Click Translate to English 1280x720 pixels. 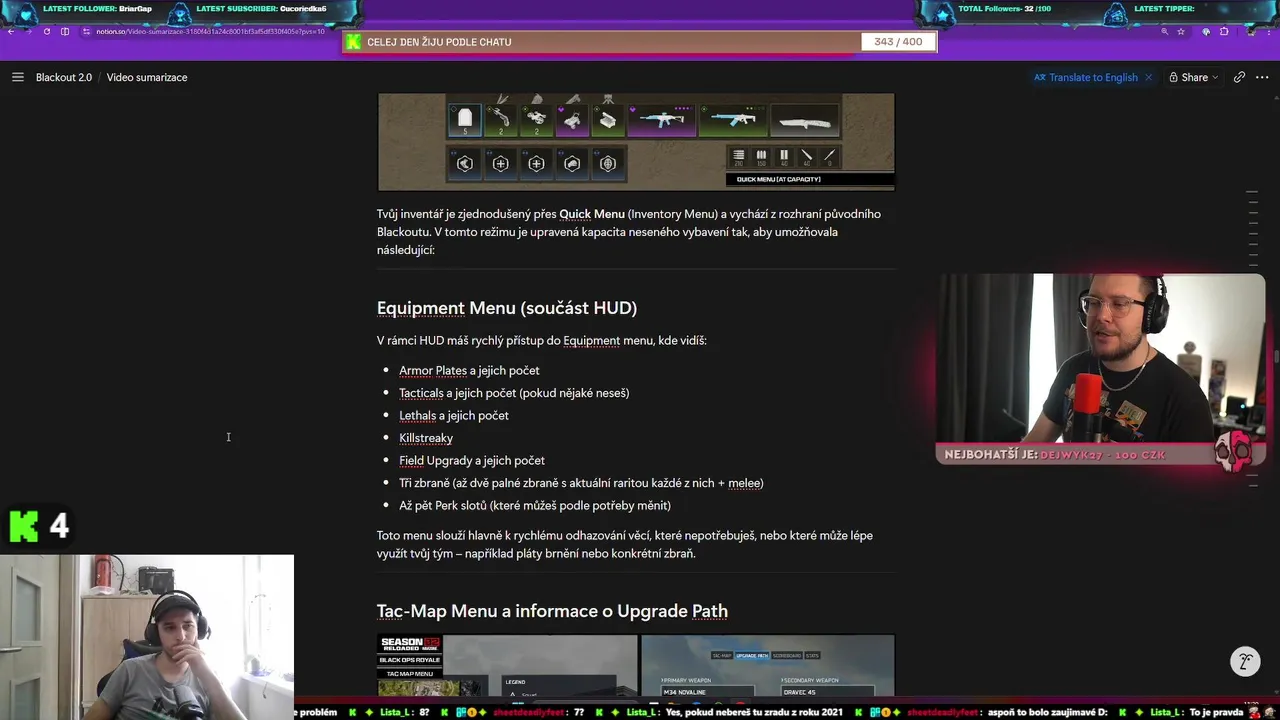(1086, 77)
